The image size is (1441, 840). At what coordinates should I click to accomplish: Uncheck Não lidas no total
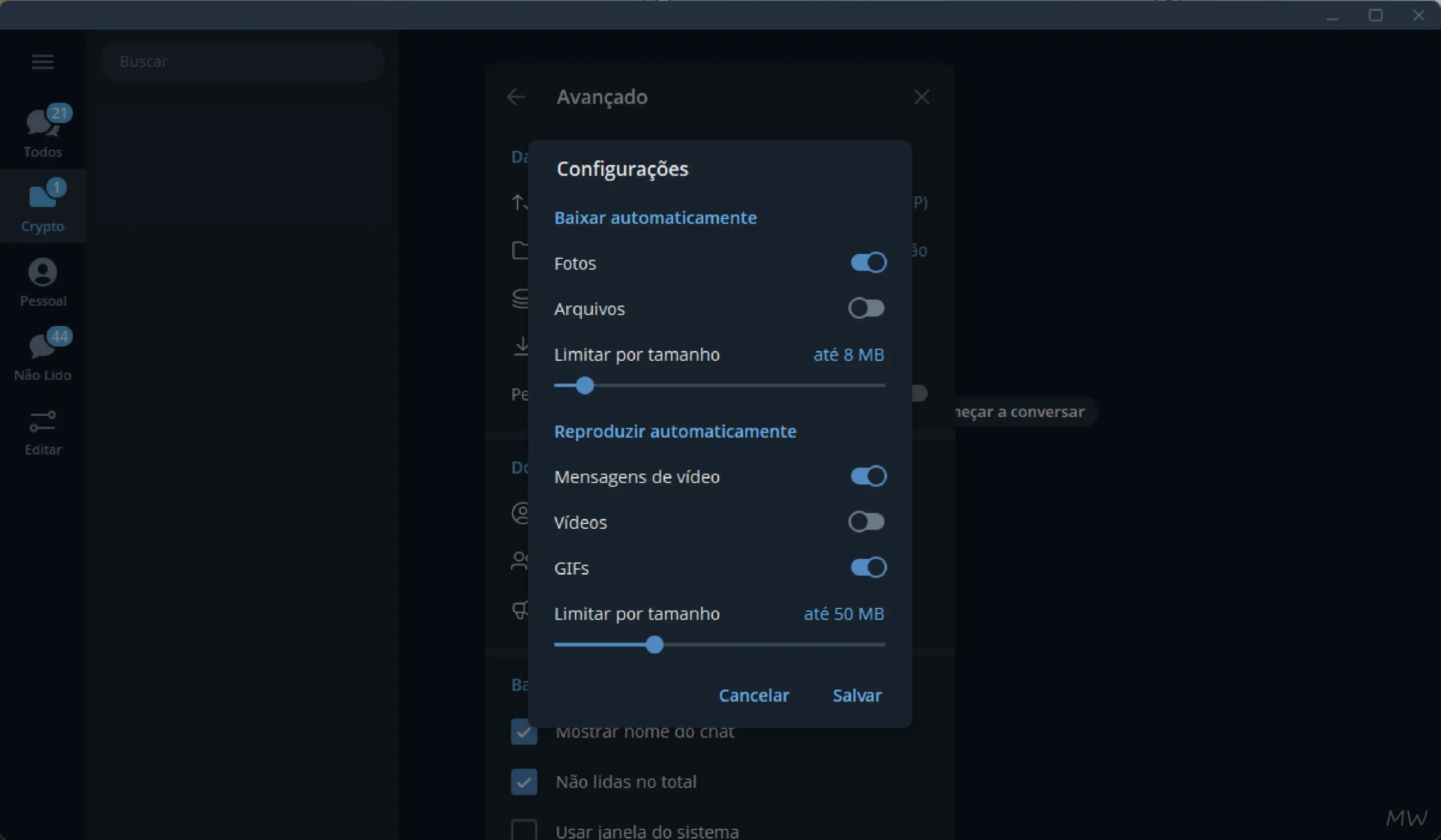tap(524, 781)
